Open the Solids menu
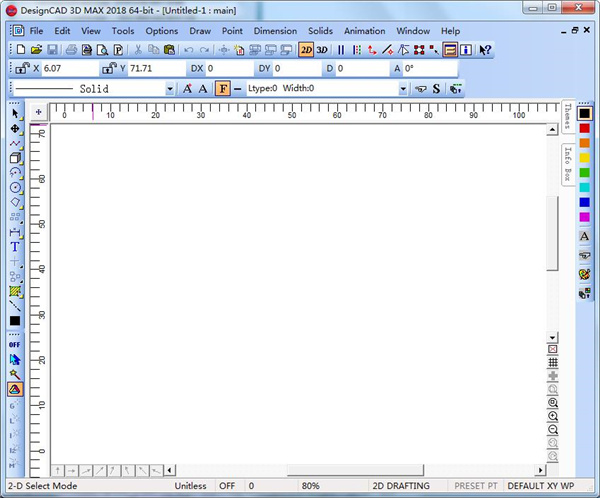The image size is (600, 498). 320,31
